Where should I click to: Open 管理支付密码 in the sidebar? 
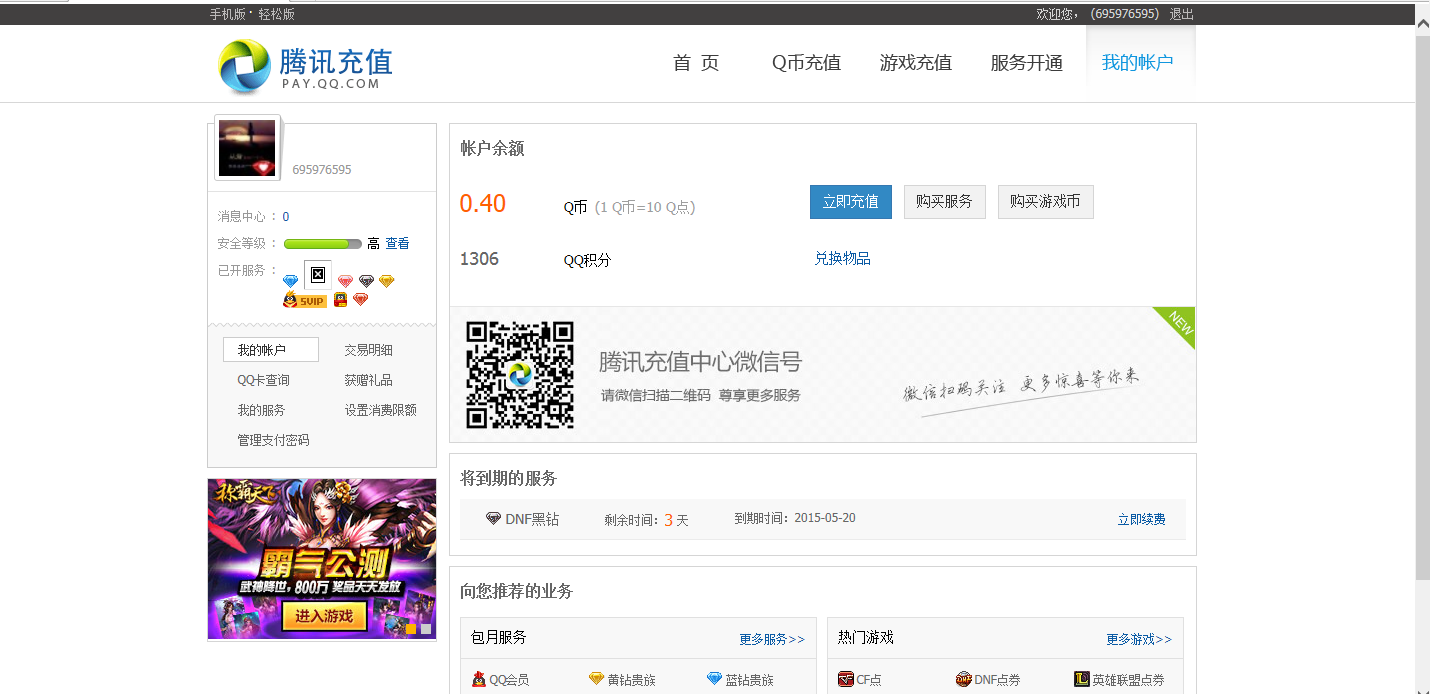point(273,440)
